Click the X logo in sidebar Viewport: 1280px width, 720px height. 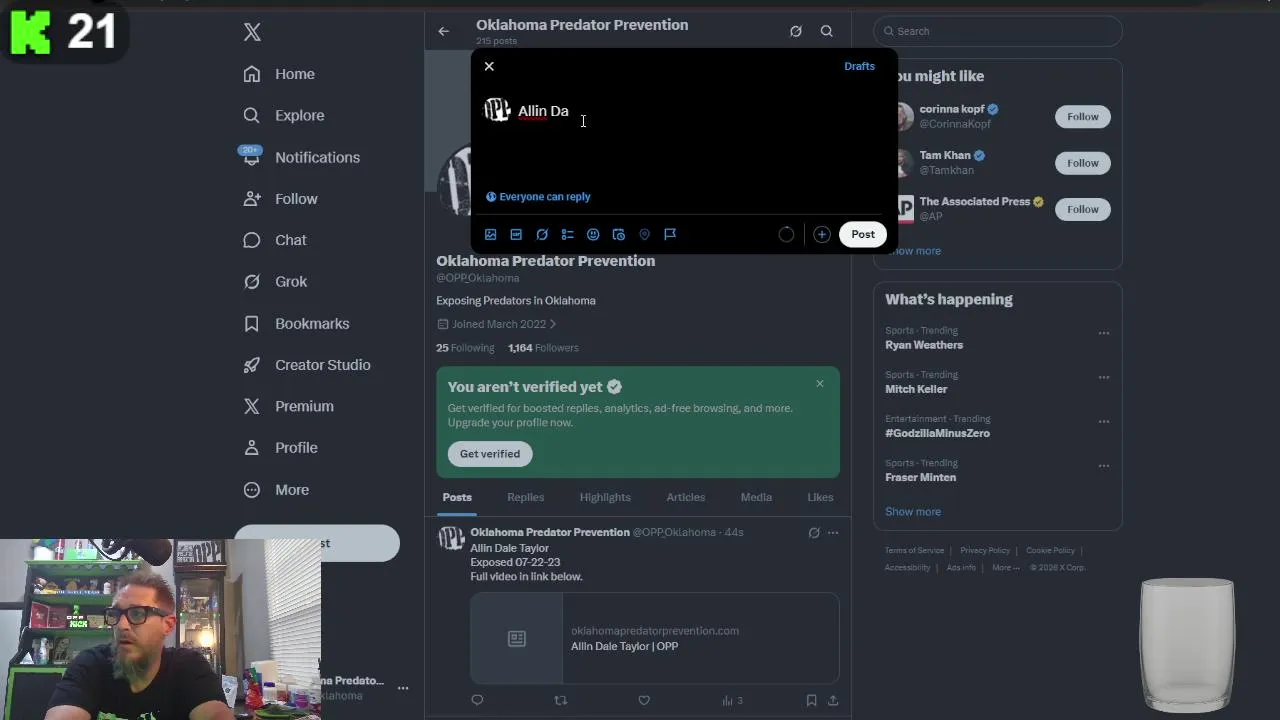click(252, 32)
